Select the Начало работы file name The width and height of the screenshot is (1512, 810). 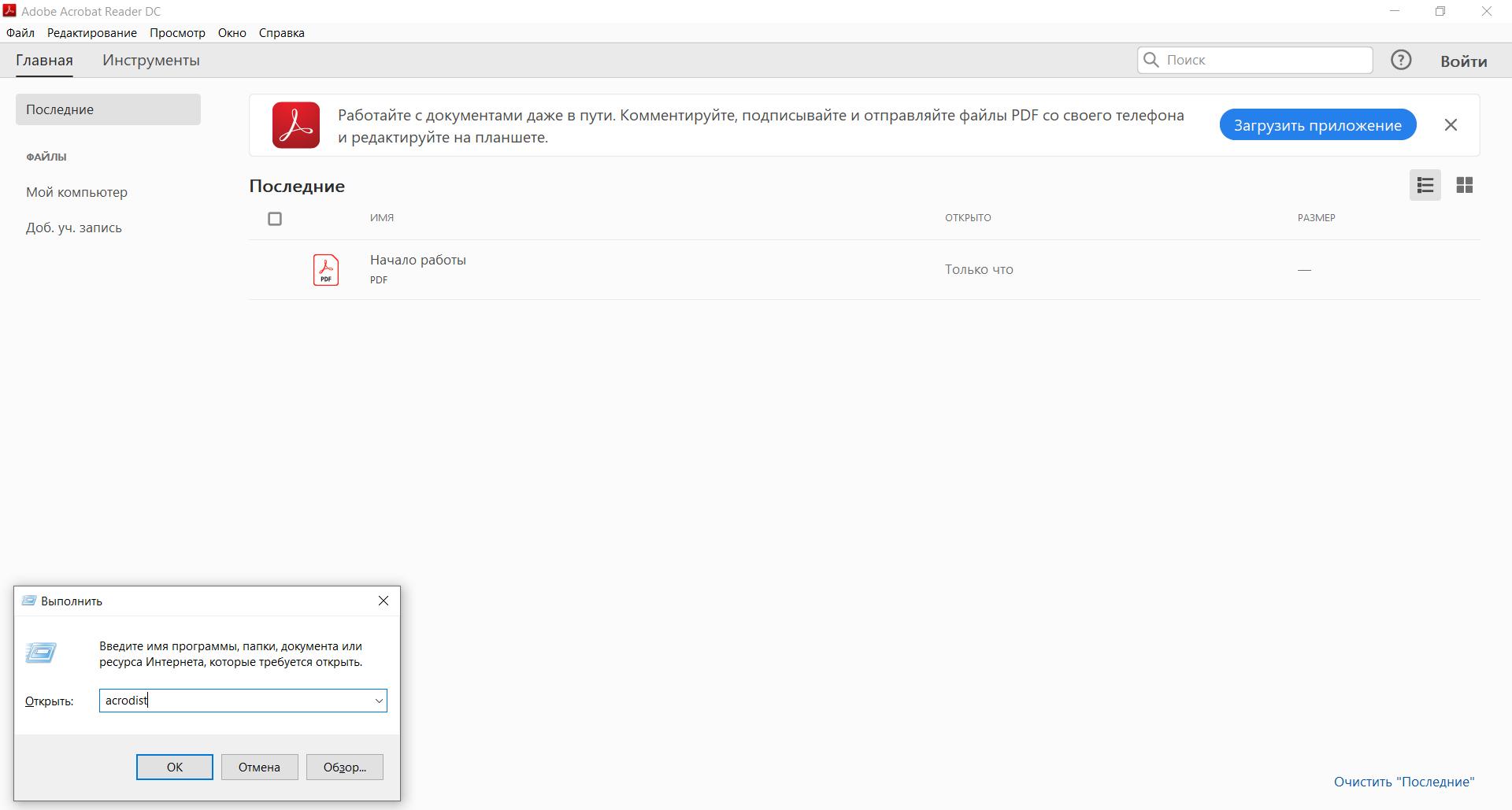(418, 260)
